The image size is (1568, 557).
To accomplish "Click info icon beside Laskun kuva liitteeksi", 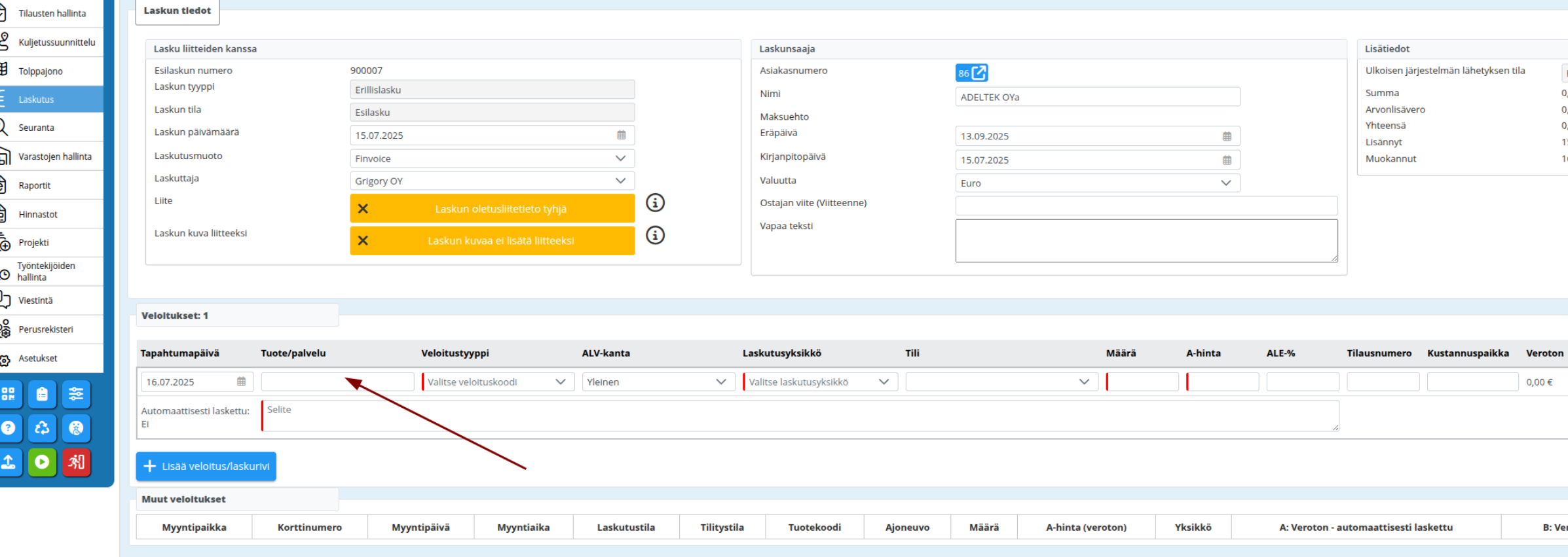I will [x=655, y=235].
